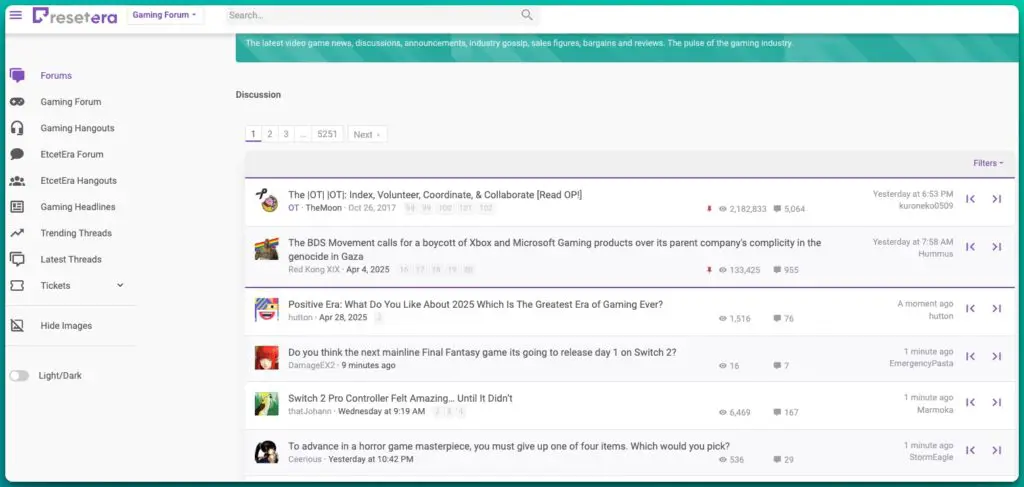
Task: Jump to first post of Switch 2 Pro Controller thread
Action: pos(970,402)
